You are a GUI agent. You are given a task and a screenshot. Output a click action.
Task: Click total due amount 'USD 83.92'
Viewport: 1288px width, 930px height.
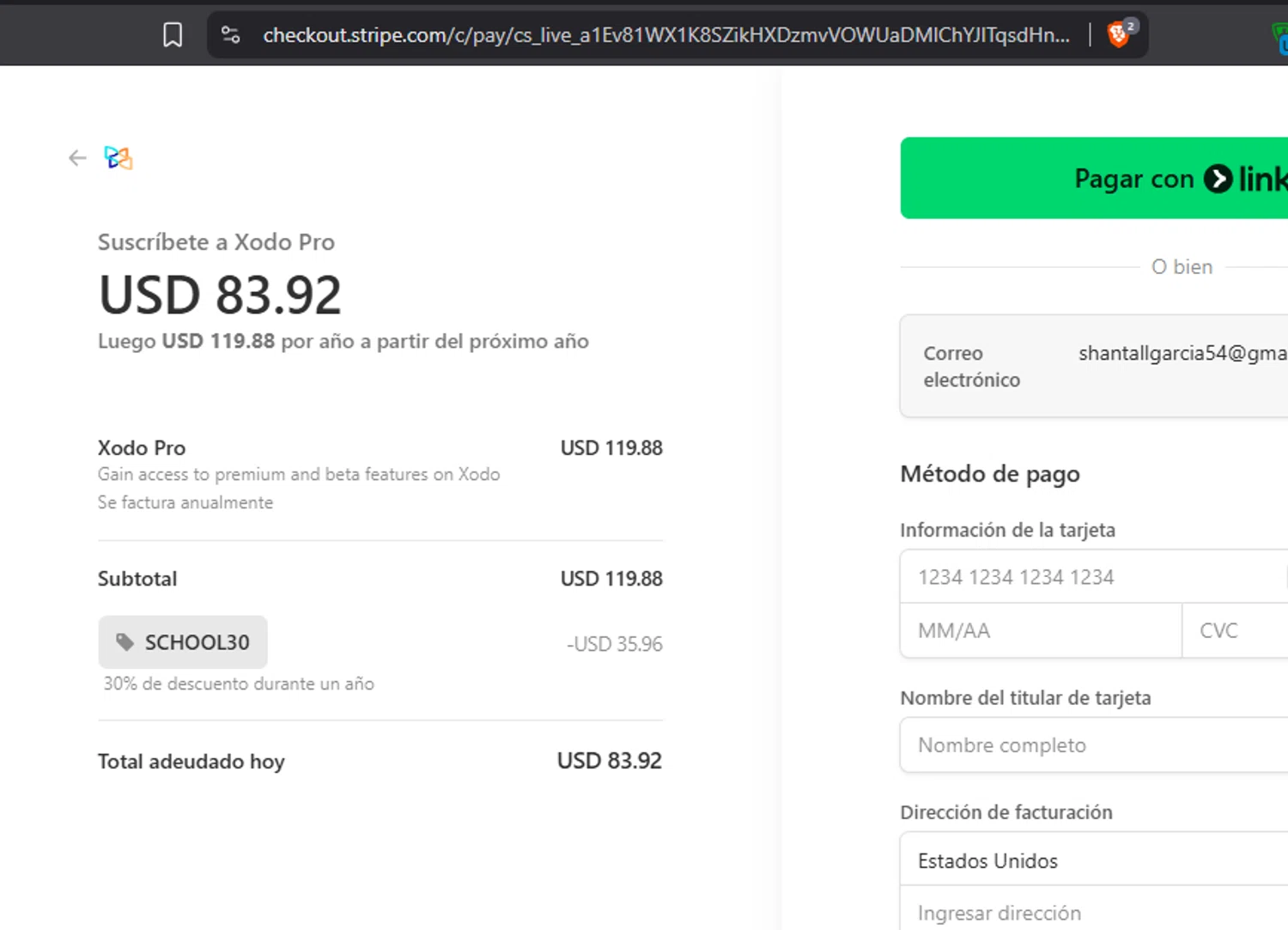(610, 761)
